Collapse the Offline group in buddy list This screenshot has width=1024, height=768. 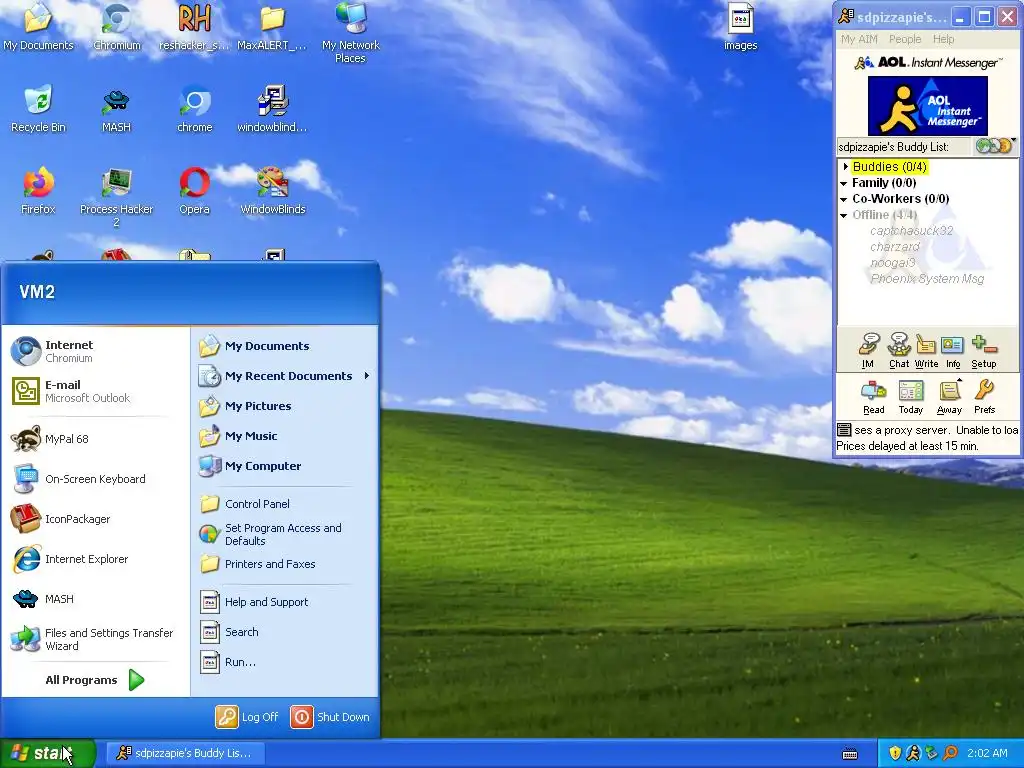tap(844, 216)
